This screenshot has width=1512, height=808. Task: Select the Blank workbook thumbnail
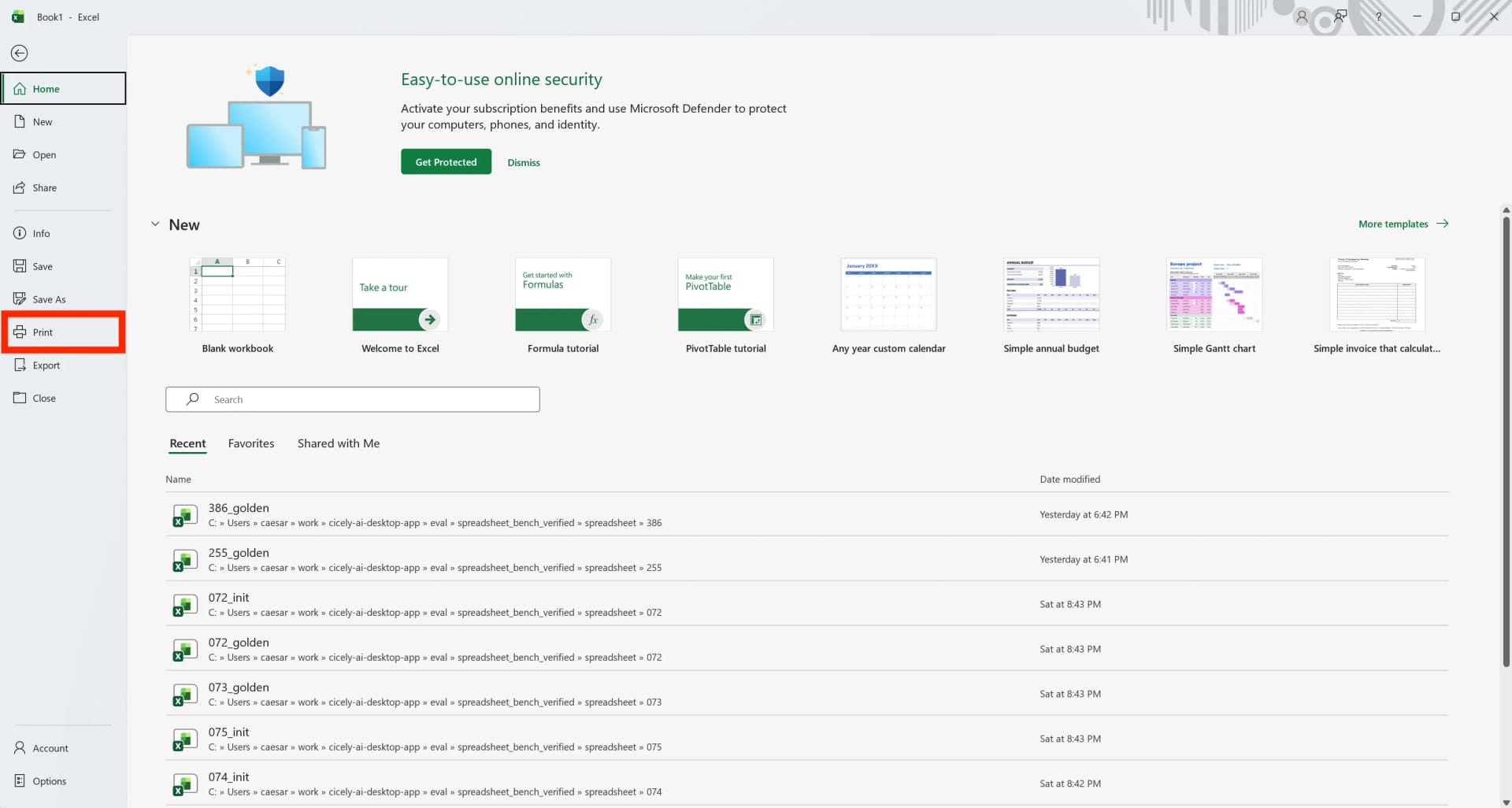click(238, 295)
